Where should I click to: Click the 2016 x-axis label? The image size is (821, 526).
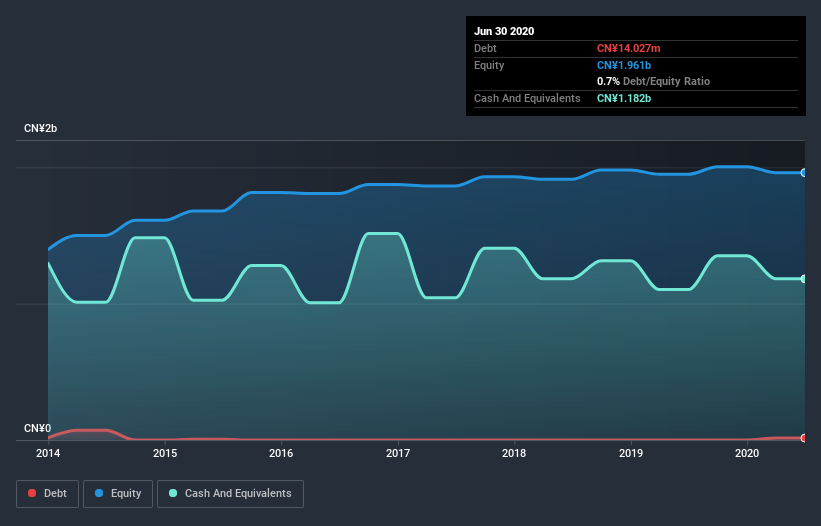(281, 453)
